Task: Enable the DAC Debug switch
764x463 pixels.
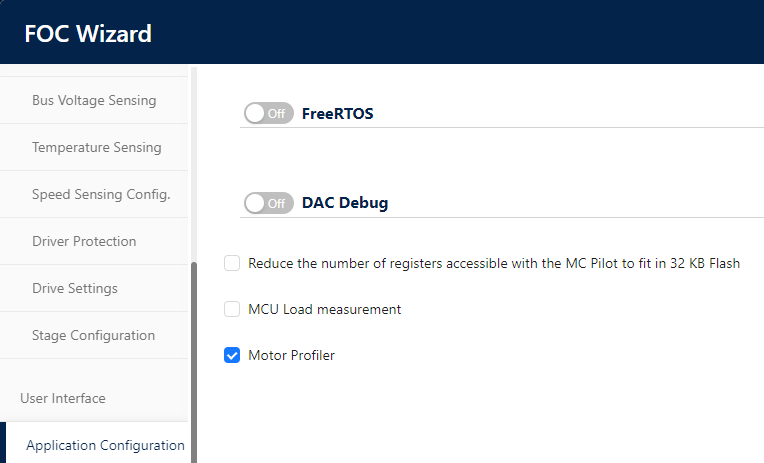Action: (268, 203)
